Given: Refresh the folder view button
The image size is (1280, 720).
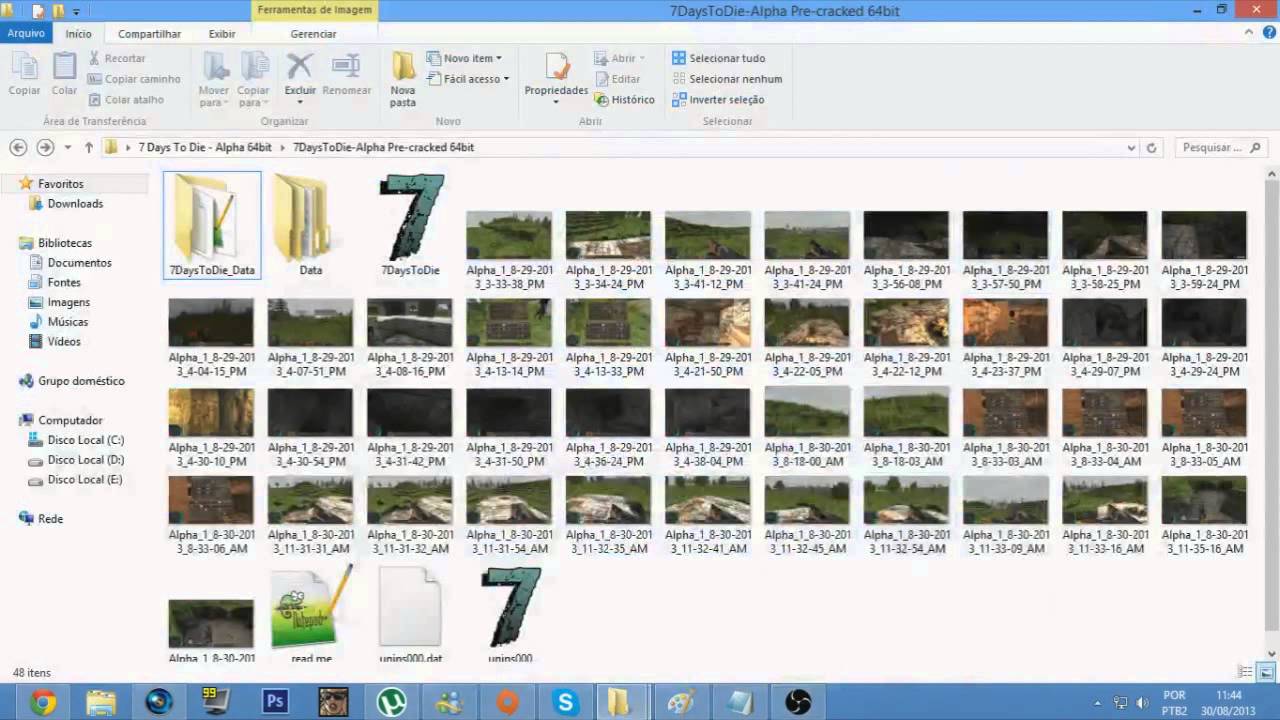Looking at the screenshot, I should (1151, 147).
